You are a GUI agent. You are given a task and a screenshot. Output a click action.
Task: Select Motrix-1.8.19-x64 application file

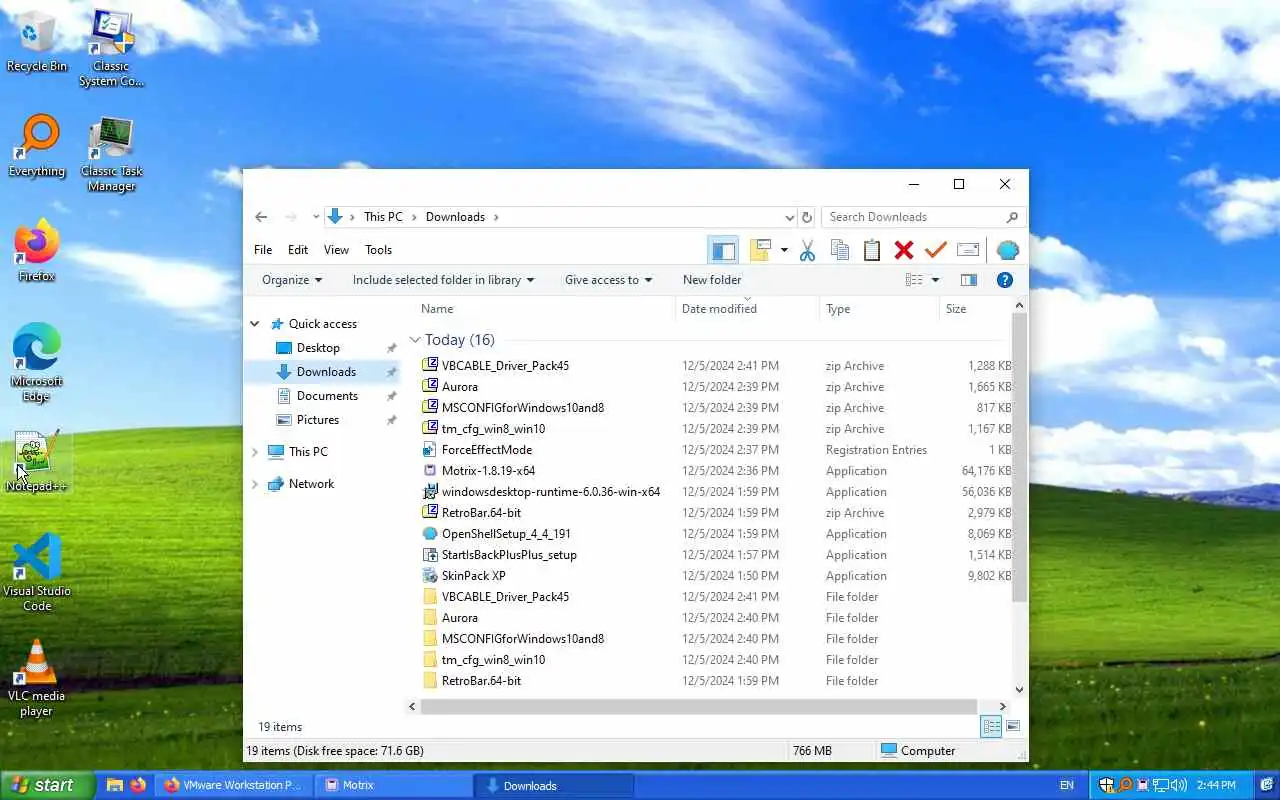coord(488,471)
